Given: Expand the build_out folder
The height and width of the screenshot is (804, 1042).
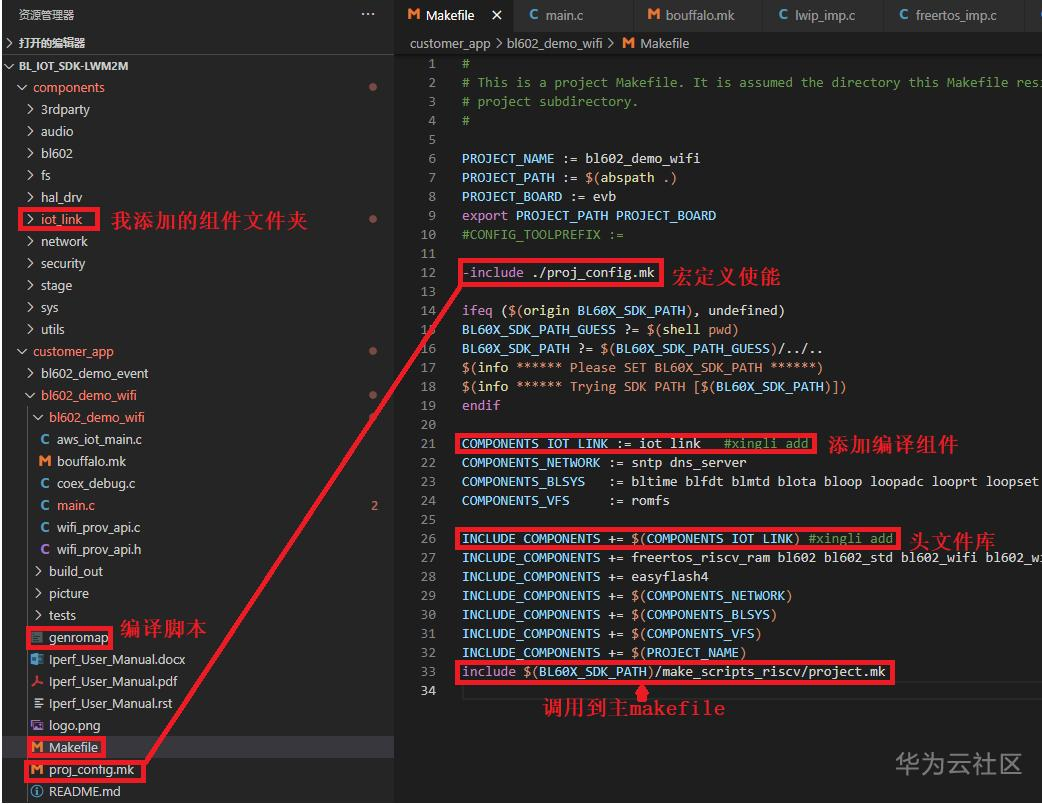Looking at the screenshot, I should click(x=76, y=571).
